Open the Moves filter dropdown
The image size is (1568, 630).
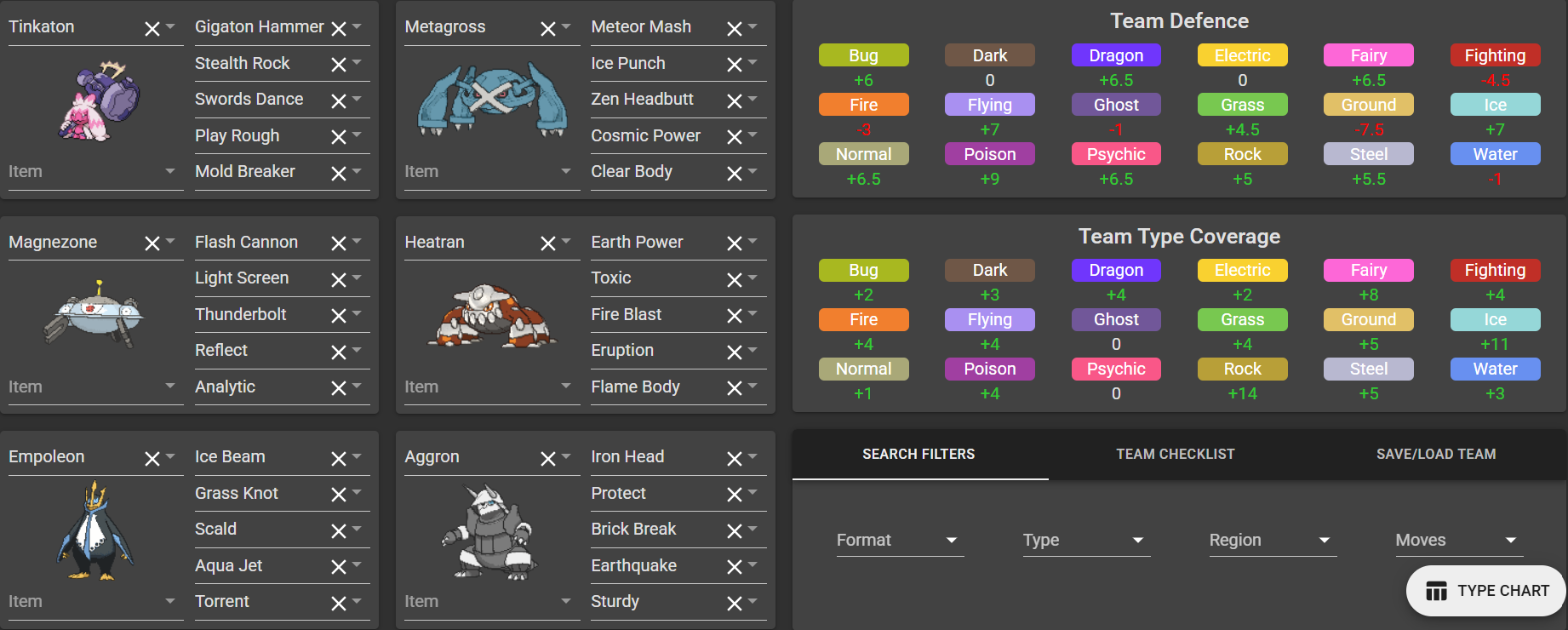point(1459,540)
